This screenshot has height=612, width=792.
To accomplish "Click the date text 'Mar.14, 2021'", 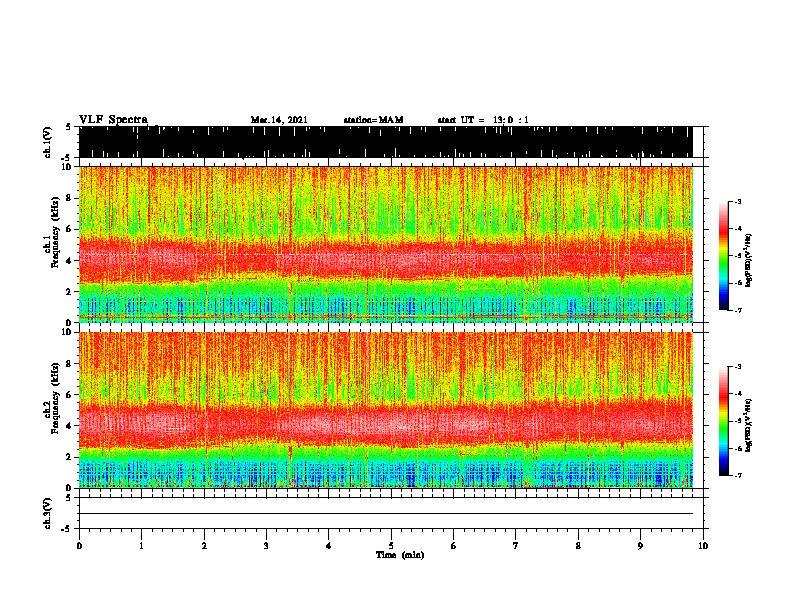I will (x=279, y=120).
